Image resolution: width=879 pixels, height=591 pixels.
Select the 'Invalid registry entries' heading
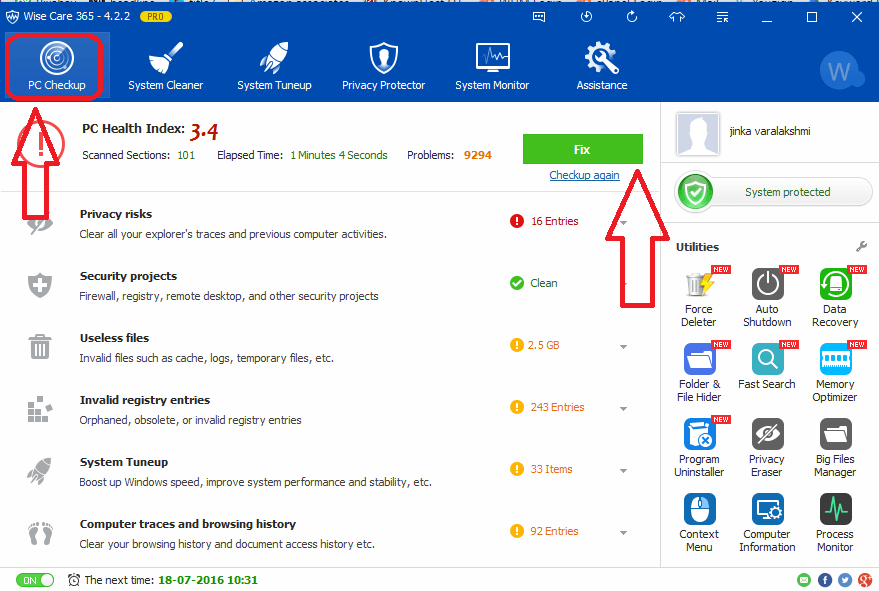[145, 400]
